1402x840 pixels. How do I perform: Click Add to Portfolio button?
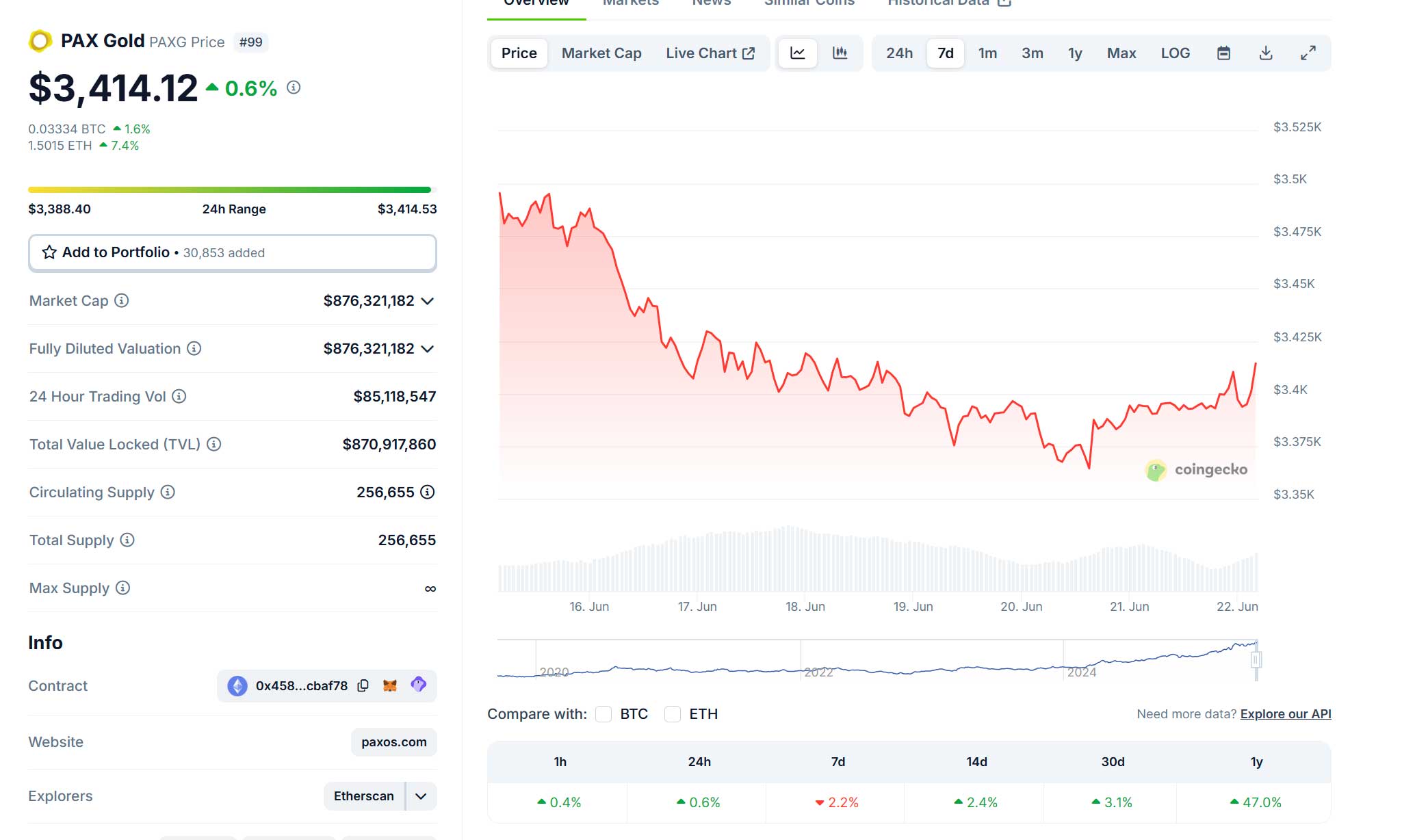pos(233,252)
